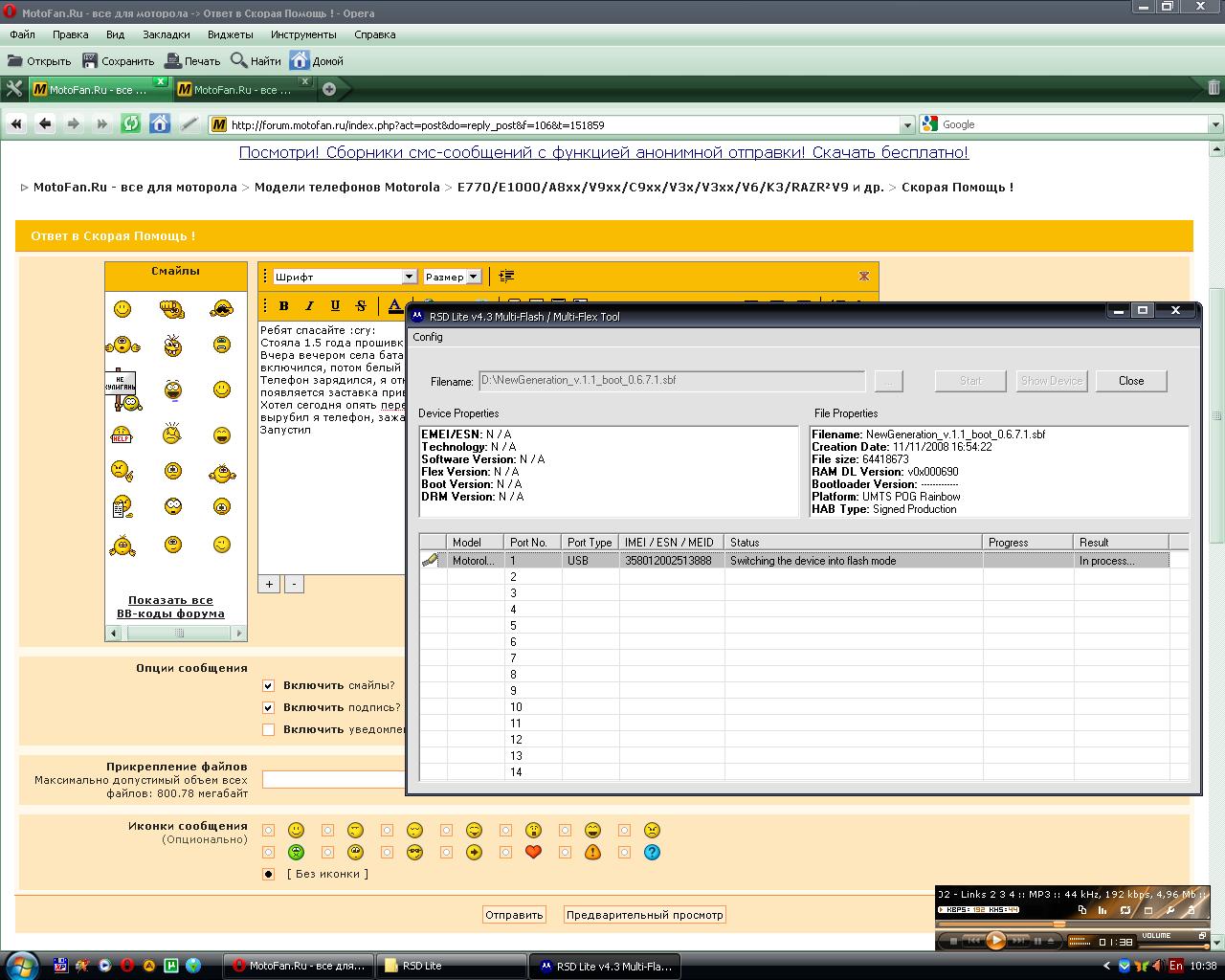Screen dimensions: 1225x980
Task: Click AIMP play button
Action: [x=995, y=940]
